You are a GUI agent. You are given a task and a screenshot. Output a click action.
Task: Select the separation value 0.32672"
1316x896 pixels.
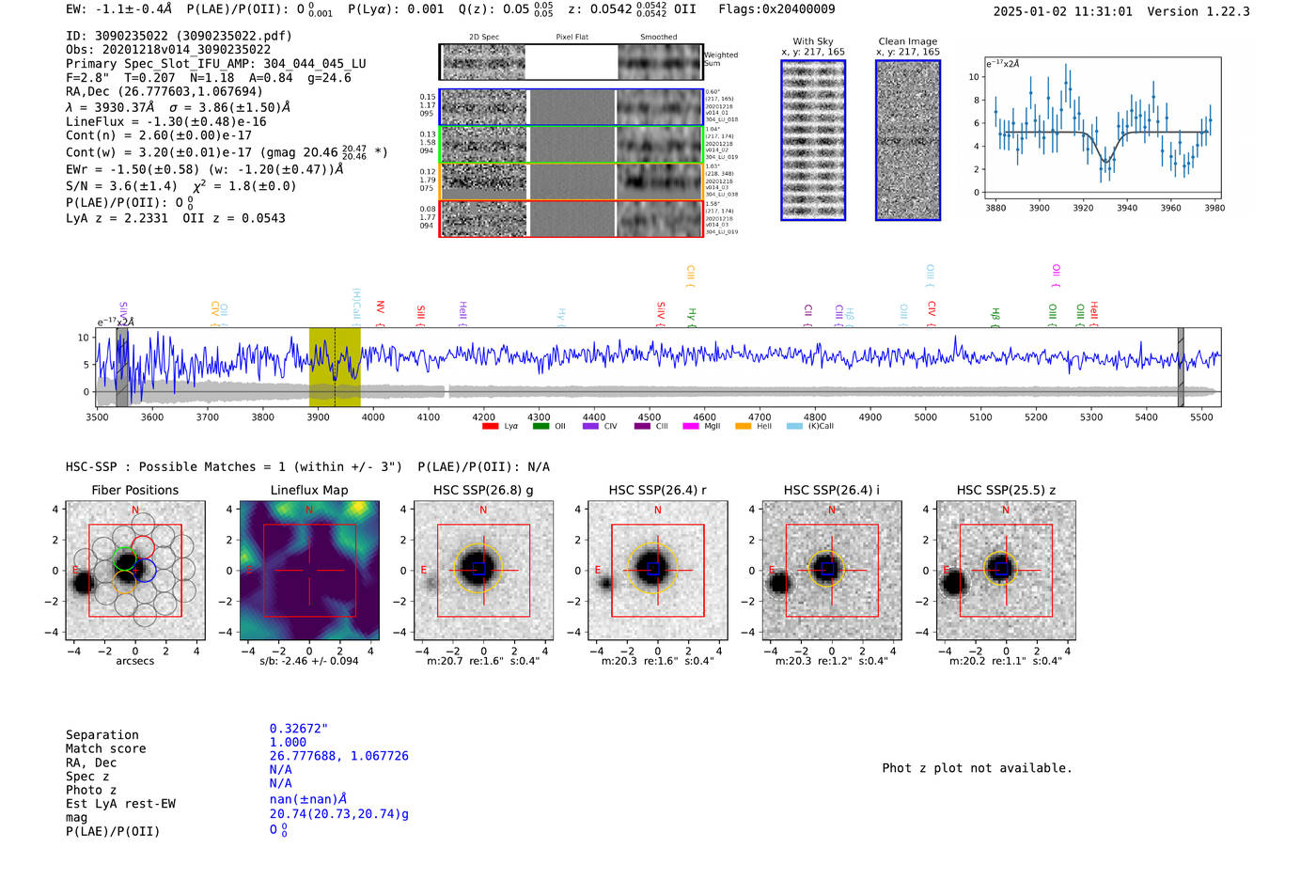(299, 729)
